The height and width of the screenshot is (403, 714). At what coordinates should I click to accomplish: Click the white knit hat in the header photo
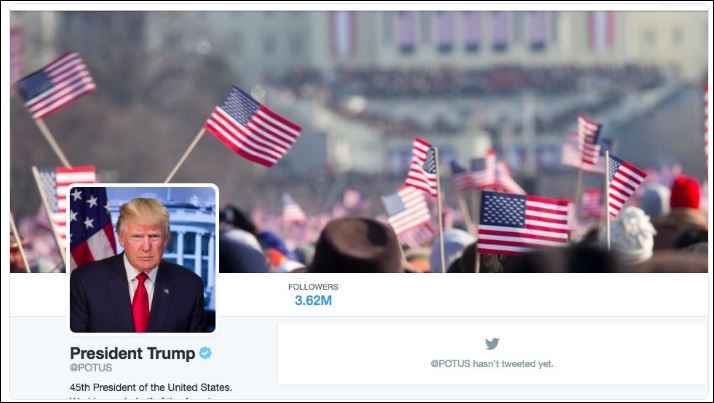[x=633, y=235]
